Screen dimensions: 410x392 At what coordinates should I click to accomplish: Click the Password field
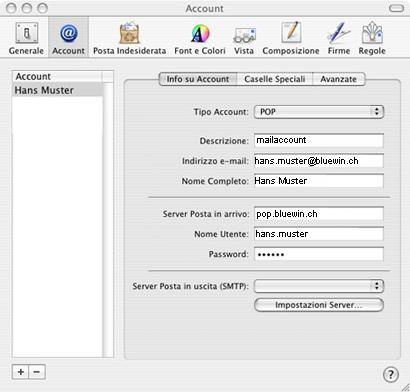click(x=319, y=254)
